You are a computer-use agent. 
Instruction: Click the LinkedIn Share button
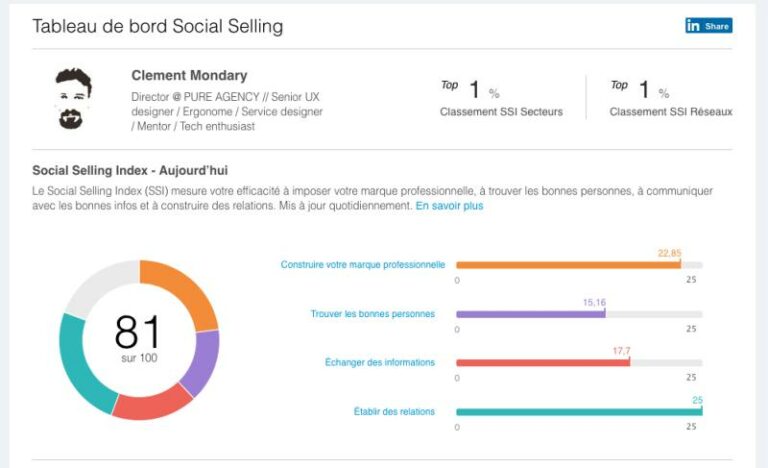708,26
